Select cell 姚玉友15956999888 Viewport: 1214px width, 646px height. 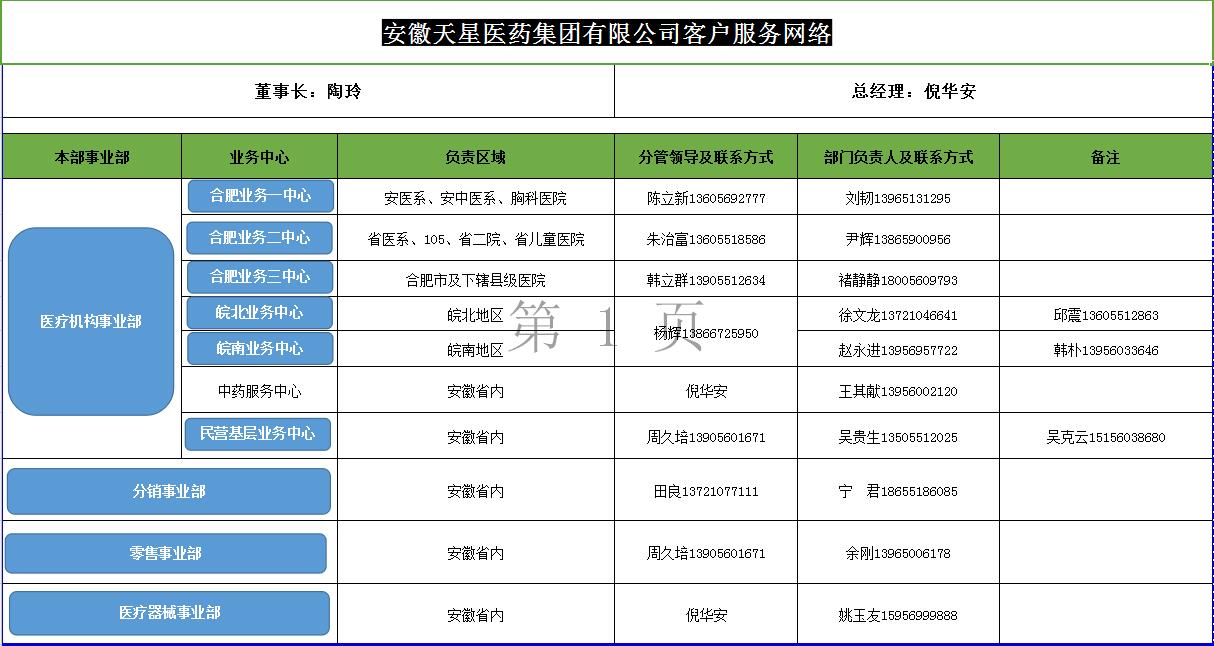(x=898, y=615)
